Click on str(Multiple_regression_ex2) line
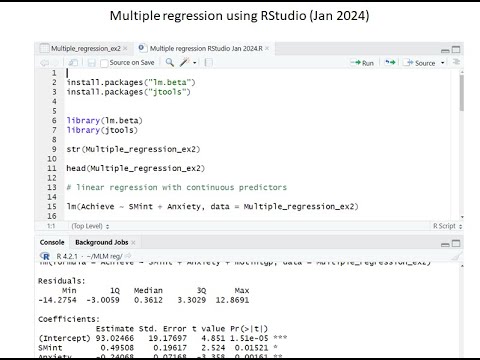480x360 pixels. click(x=133, y=149)
